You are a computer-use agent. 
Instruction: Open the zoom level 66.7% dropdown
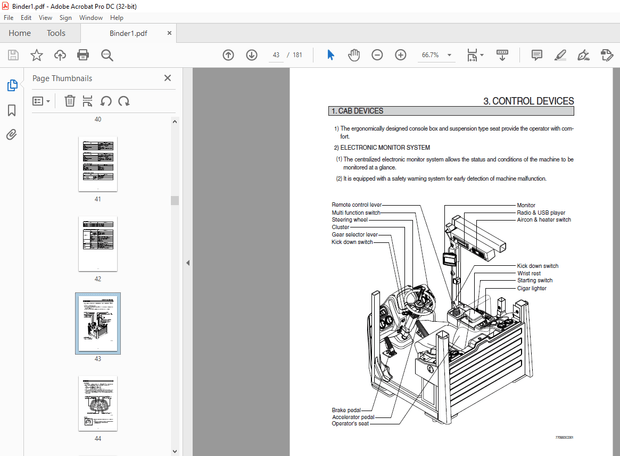(x=450, y=55)
